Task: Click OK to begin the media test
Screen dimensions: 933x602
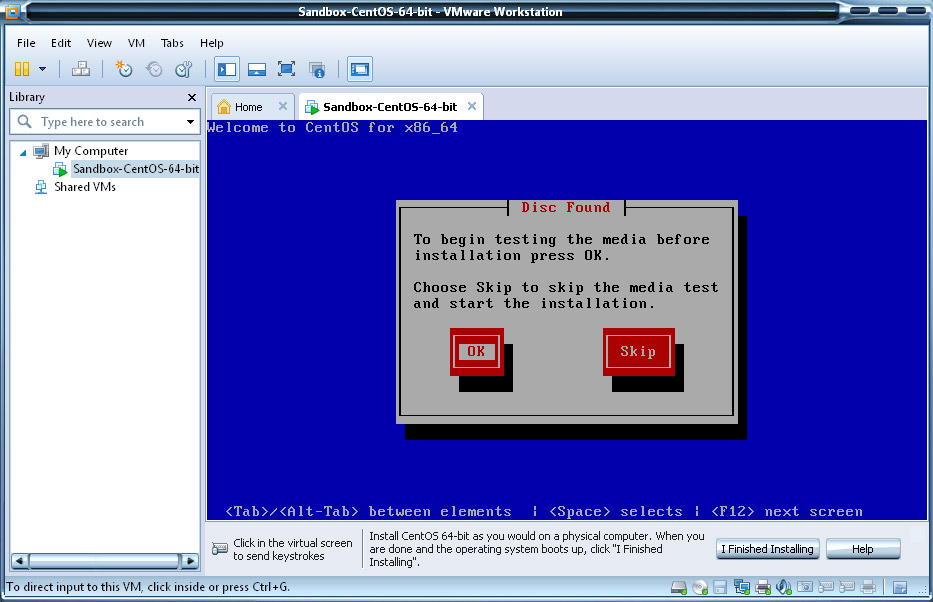Action: coord(476,352)
